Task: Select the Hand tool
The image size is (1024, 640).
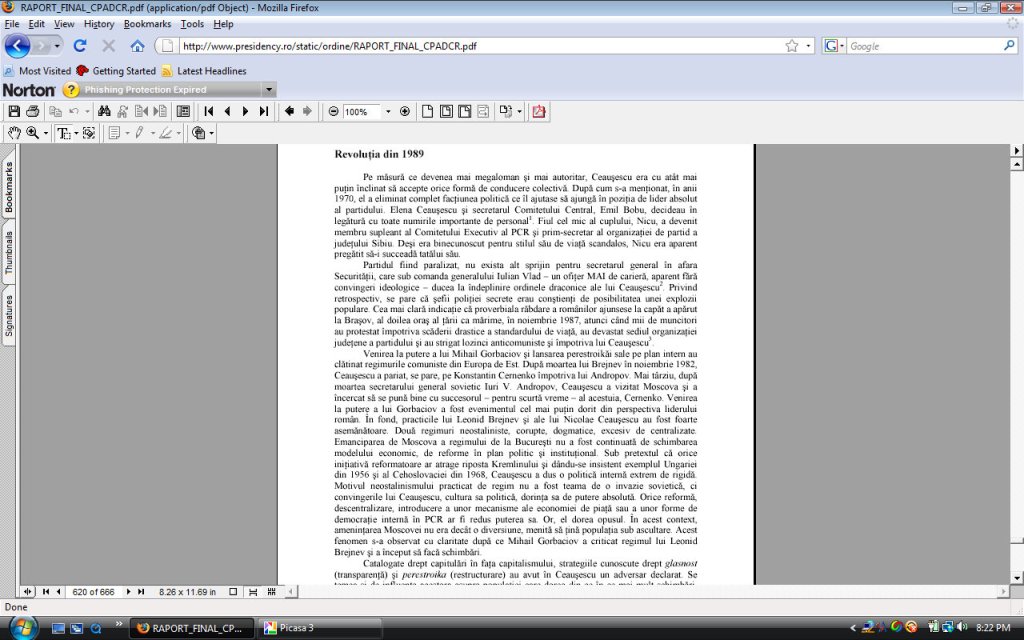Action: coord(14,133)
